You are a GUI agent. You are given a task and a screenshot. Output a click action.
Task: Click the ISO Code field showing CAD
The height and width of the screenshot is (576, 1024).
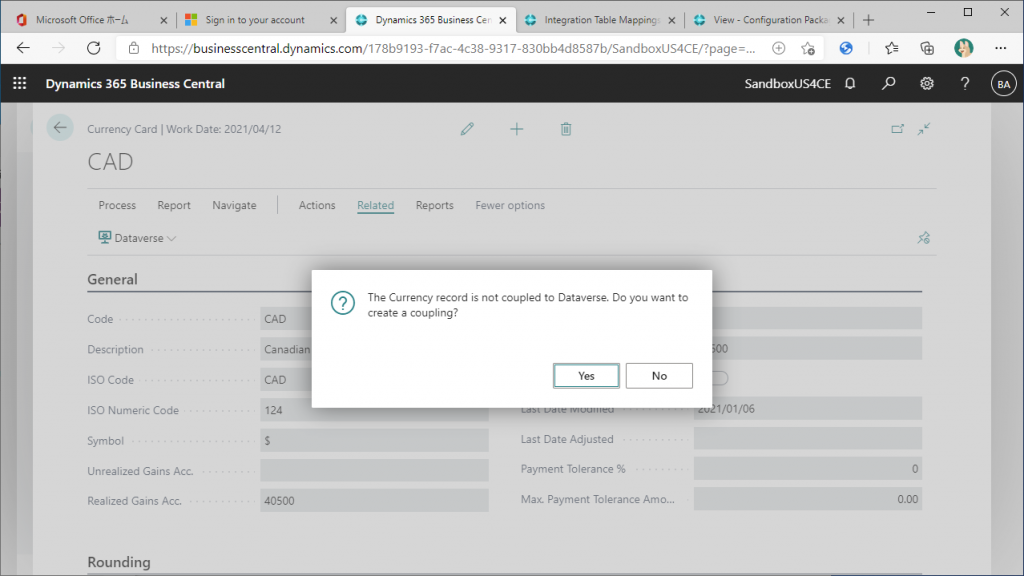tap(286, 379)
